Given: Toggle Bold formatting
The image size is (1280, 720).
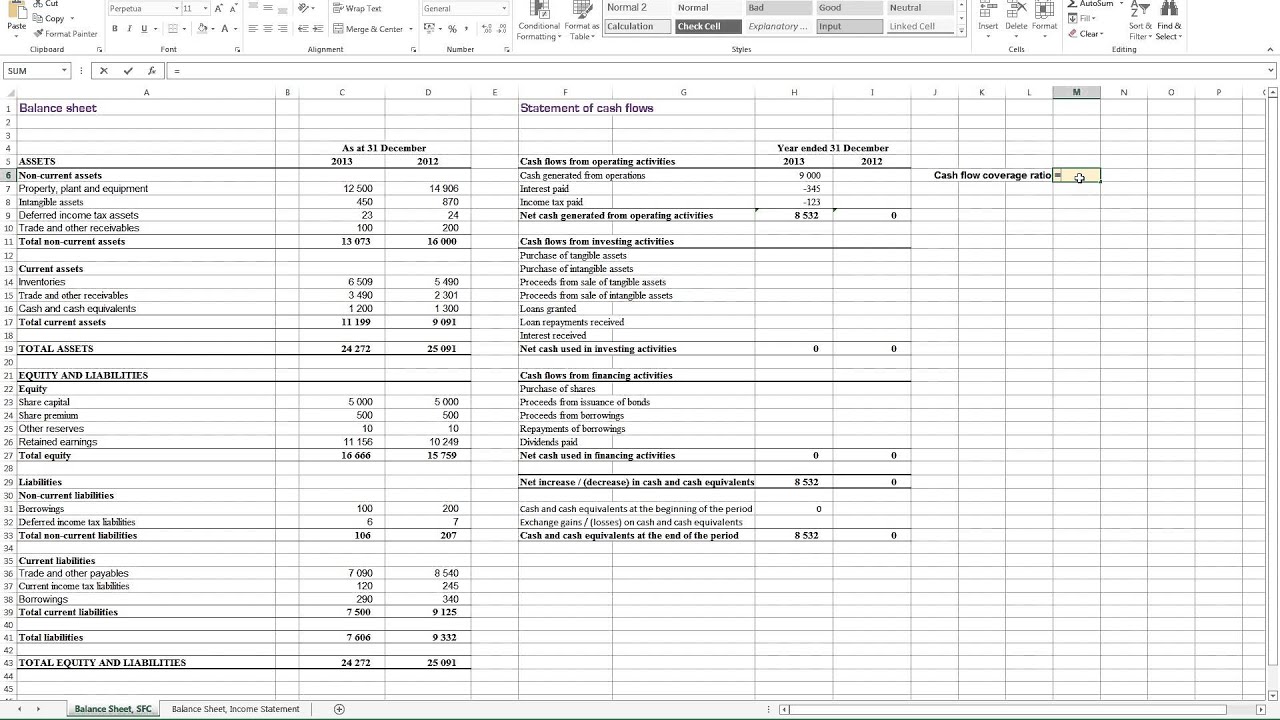Looking at the screenshot, I should click(115, 29).
